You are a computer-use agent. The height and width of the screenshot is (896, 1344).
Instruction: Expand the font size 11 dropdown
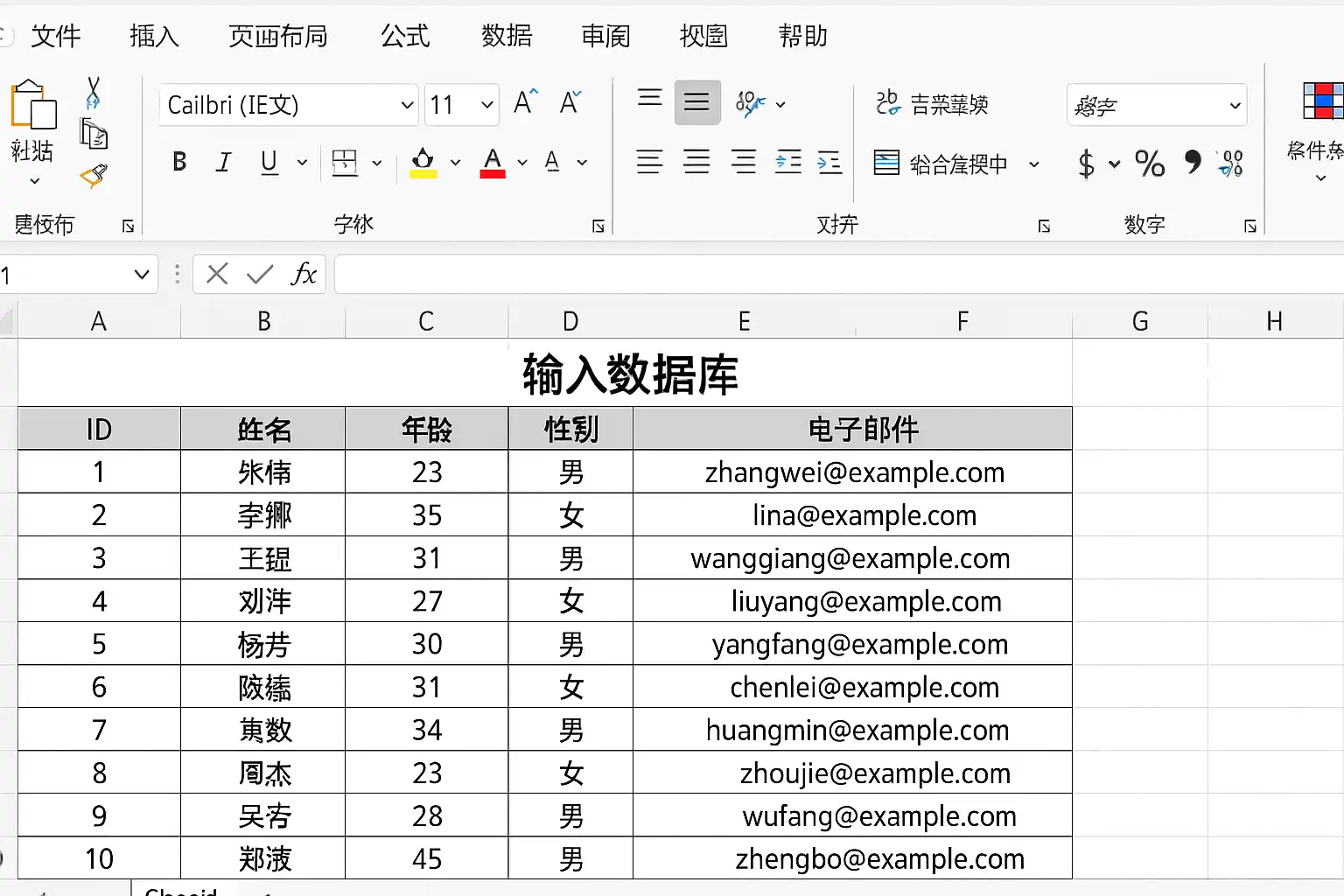(462, 105)
